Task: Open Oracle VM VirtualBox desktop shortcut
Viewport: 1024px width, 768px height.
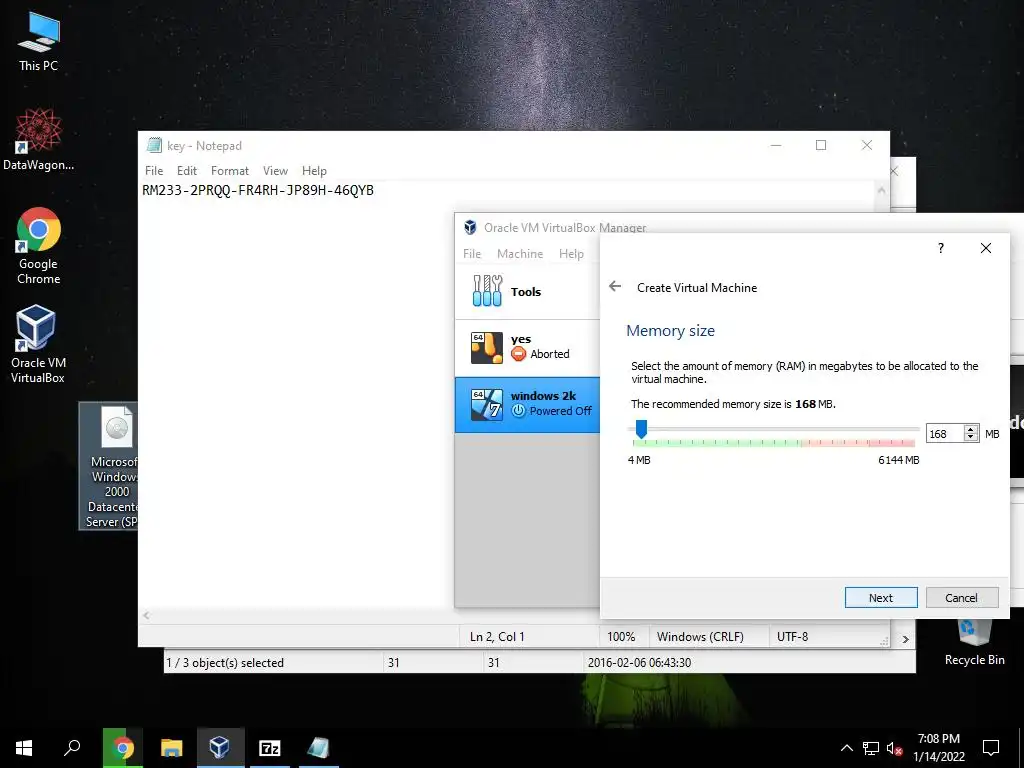Action: click(37, 344)
